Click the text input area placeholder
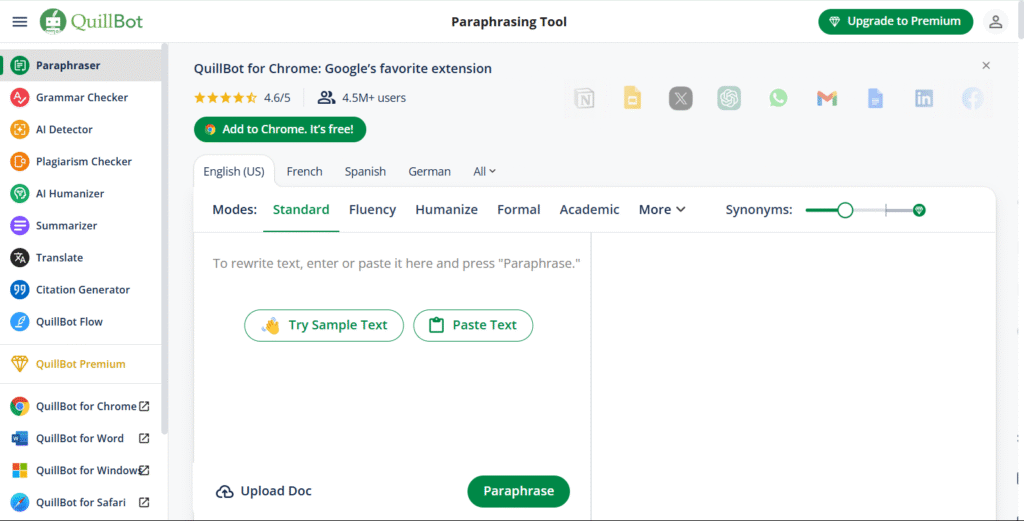The image size is (1024, 521). 396,264
